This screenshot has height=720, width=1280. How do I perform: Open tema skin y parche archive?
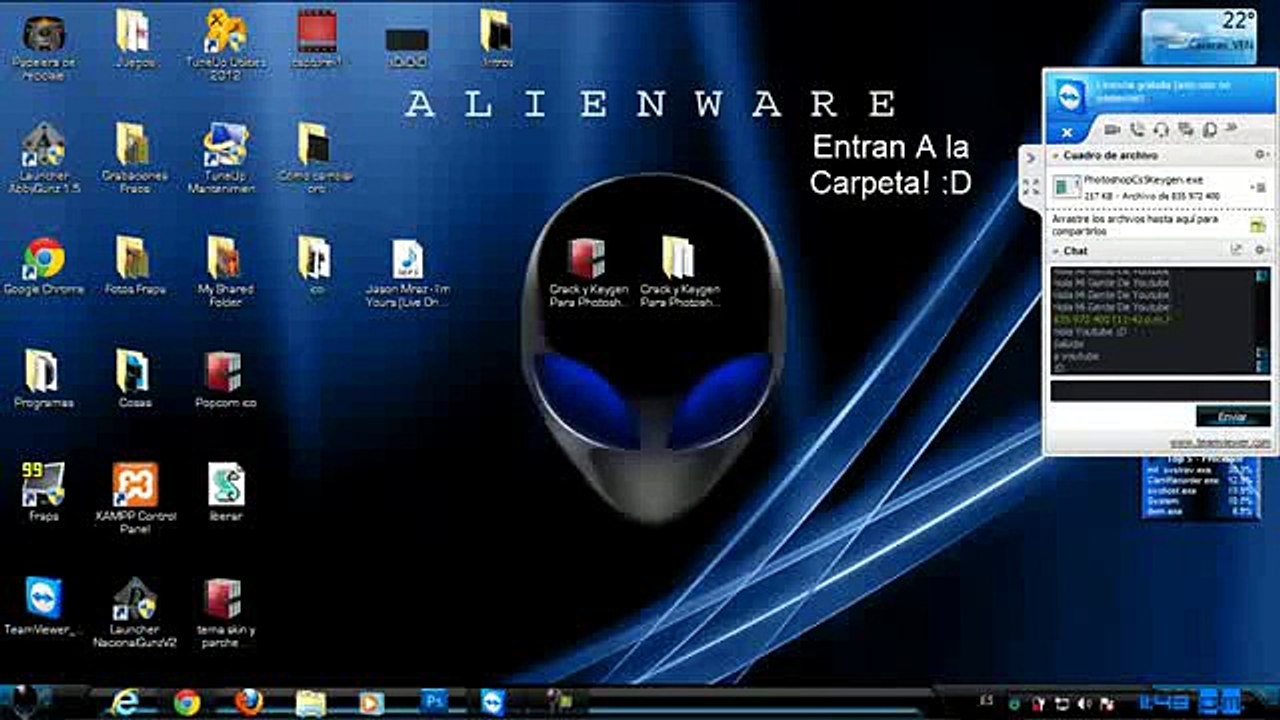(x=225, y=612)
